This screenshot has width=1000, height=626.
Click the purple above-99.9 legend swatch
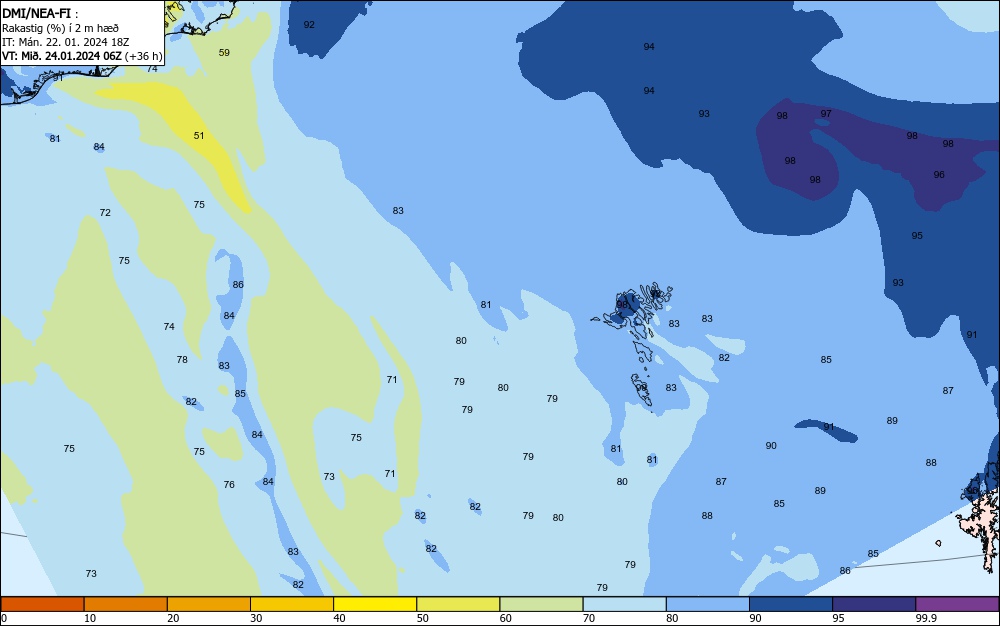(957, 604)
